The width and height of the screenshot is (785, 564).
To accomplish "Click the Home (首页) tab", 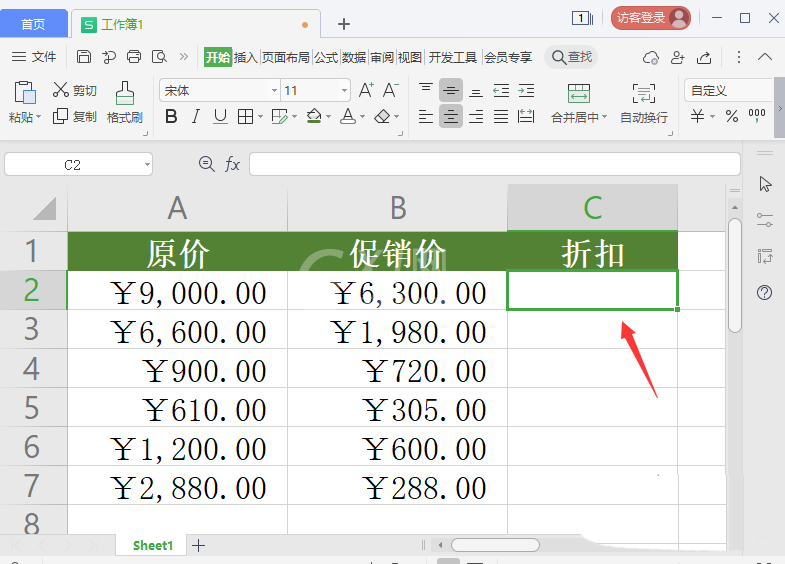I will 34,24.
